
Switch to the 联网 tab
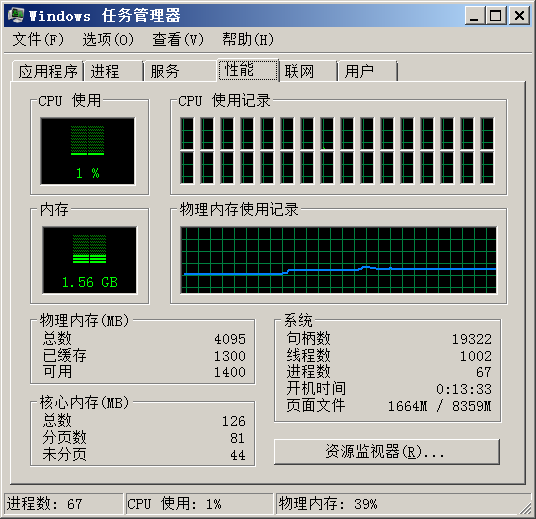click(308, 71)
